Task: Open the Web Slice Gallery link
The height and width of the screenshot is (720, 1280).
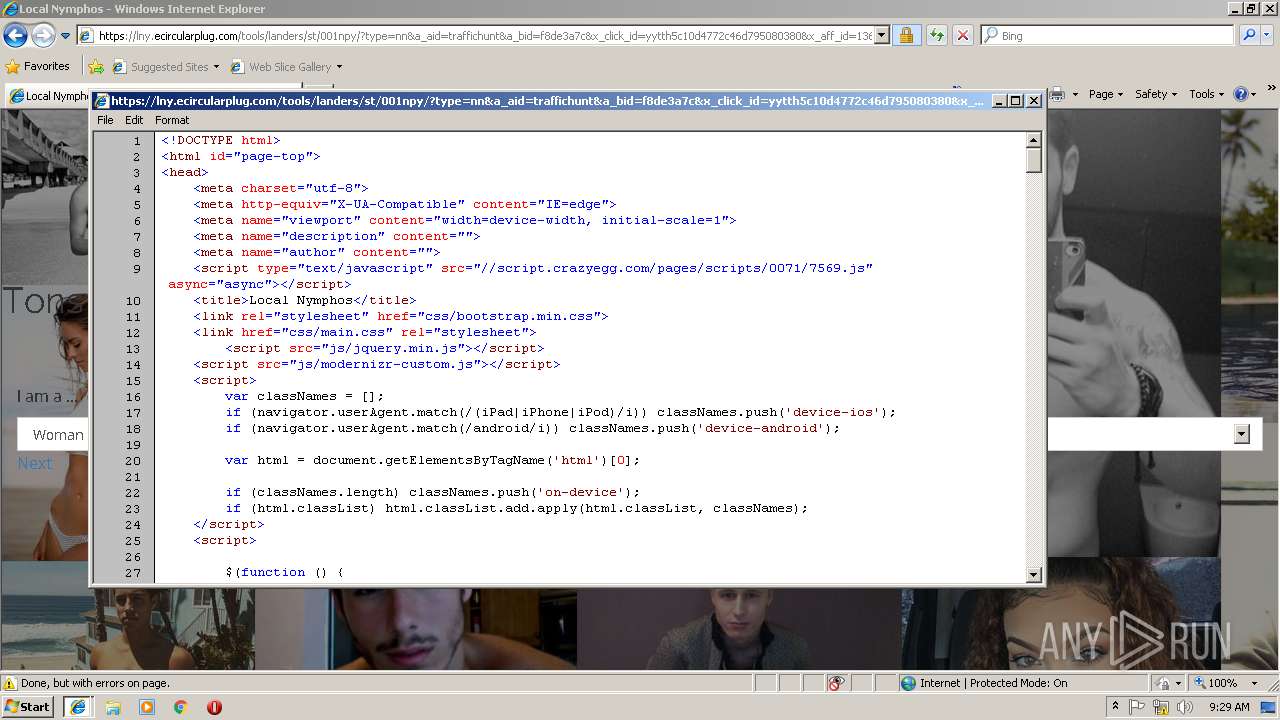Action: tap(280, 67)
